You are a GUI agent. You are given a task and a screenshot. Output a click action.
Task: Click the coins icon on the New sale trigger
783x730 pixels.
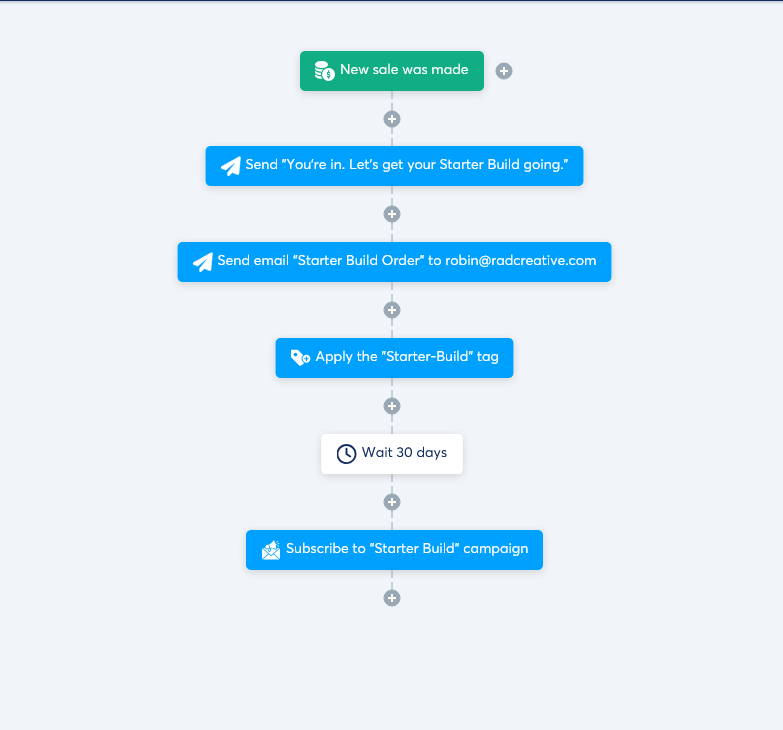pyautogui.click(x=324, y=71)
